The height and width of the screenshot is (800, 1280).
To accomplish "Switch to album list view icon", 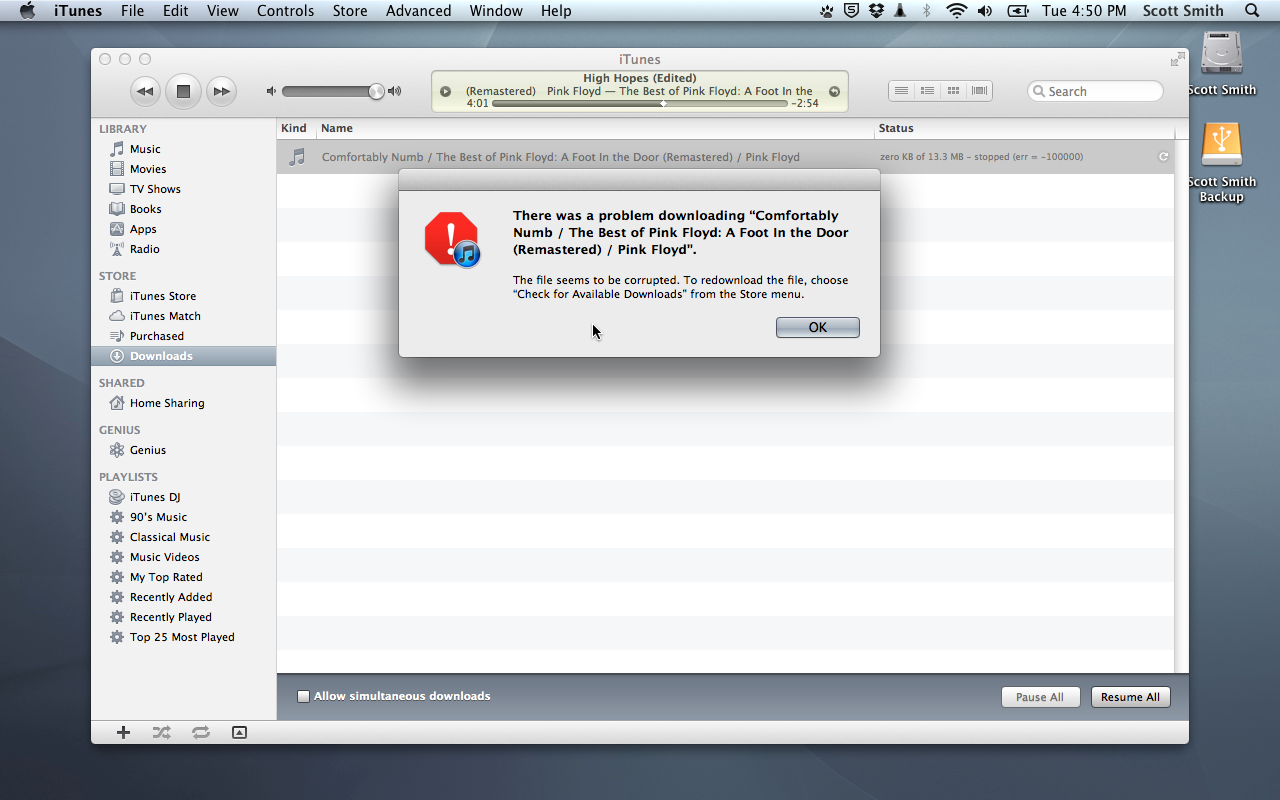I will 927,91.
